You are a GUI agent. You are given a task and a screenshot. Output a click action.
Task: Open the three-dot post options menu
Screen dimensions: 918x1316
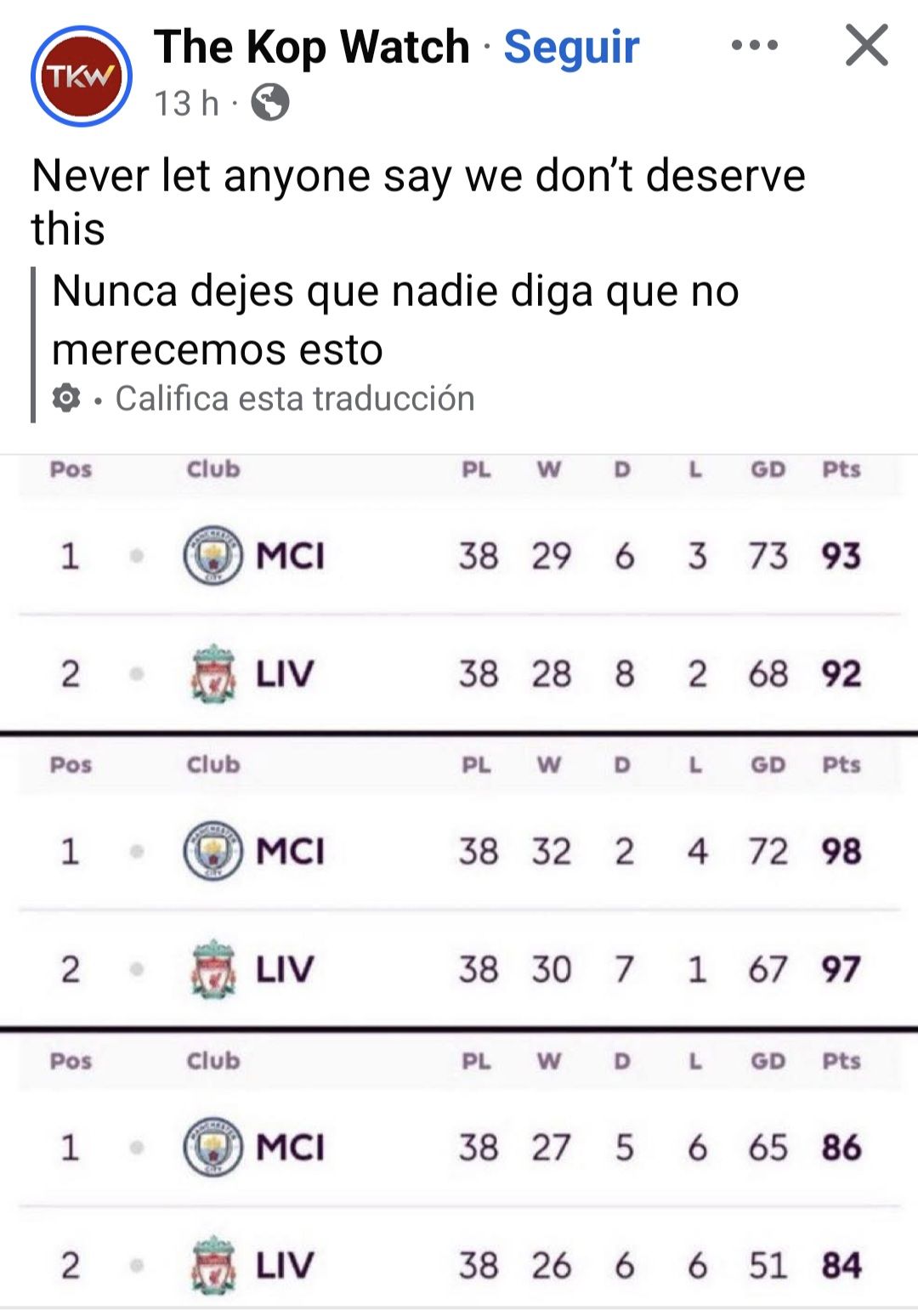tap(754, 46)
